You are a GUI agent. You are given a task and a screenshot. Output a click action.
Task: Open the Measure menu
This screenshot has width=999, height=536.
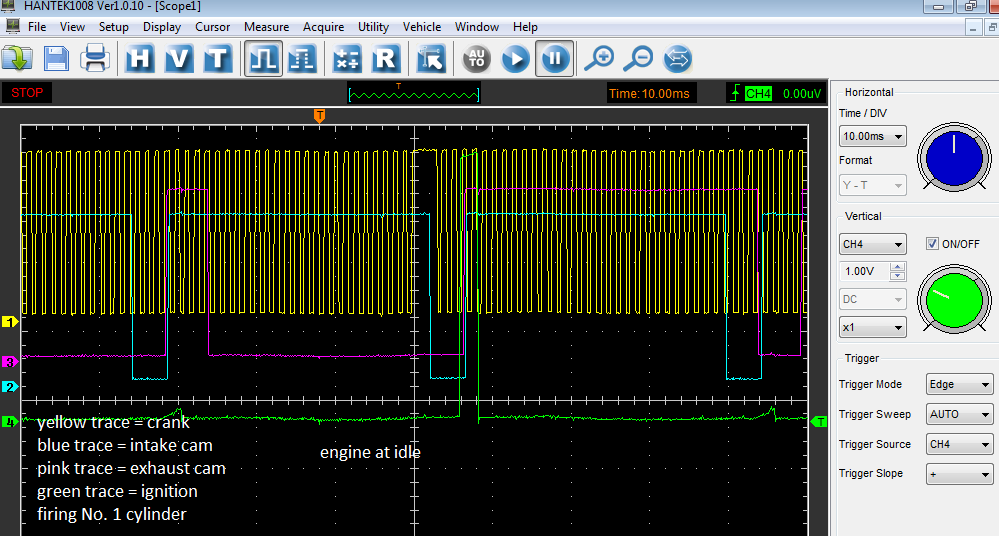pyautogui.click(x=266, y=27)
